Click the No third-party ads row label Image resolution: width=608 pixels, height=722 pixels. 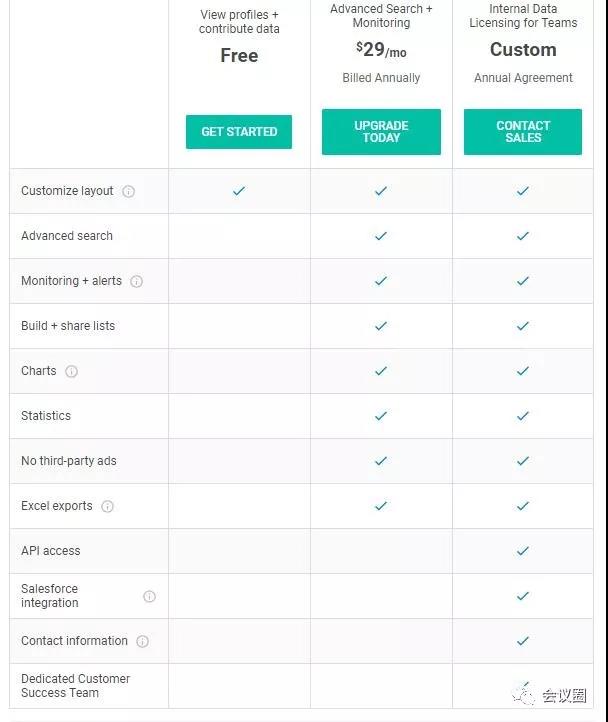(x=69, y=461)
